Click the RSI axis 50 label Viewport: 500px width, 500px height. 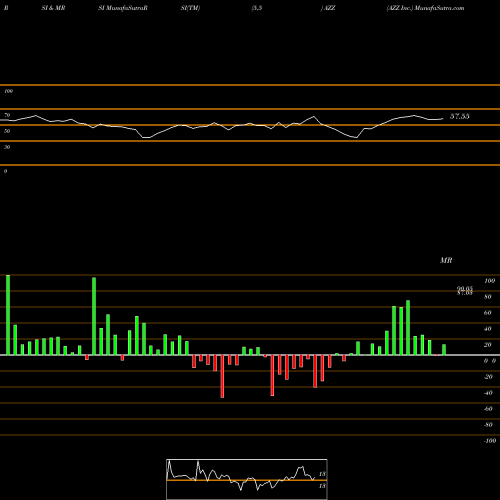click(7, 131)
